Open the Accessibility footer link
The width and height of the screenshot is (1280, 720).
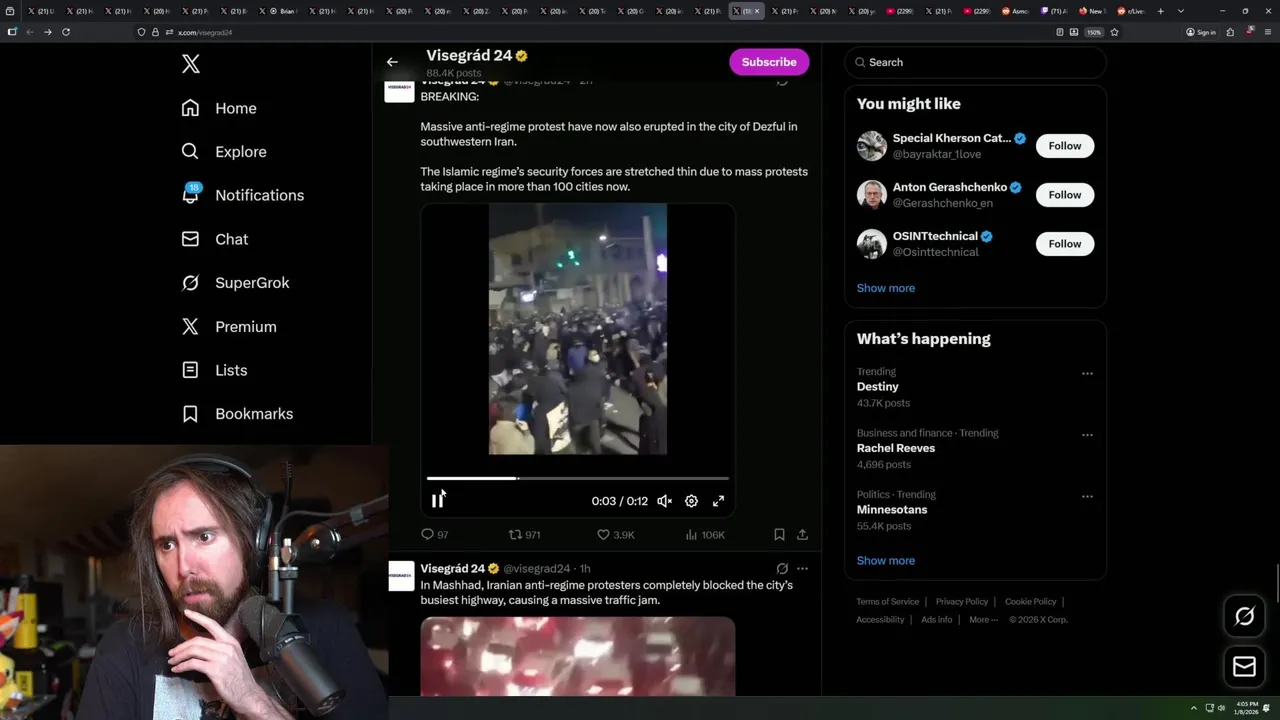pyautogui.click(x=880, y=620)
